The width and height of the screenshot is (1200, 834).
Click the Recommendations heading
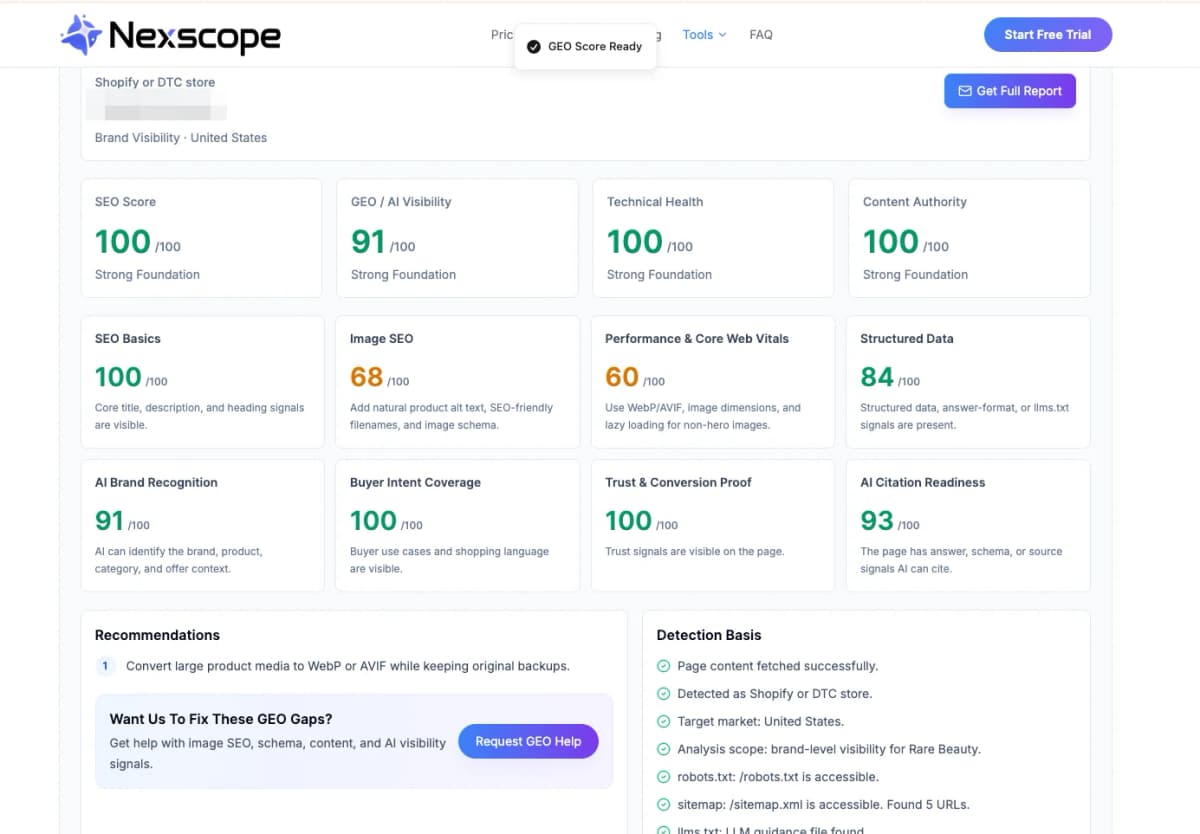pyautogui.click(x=157, y=635)
